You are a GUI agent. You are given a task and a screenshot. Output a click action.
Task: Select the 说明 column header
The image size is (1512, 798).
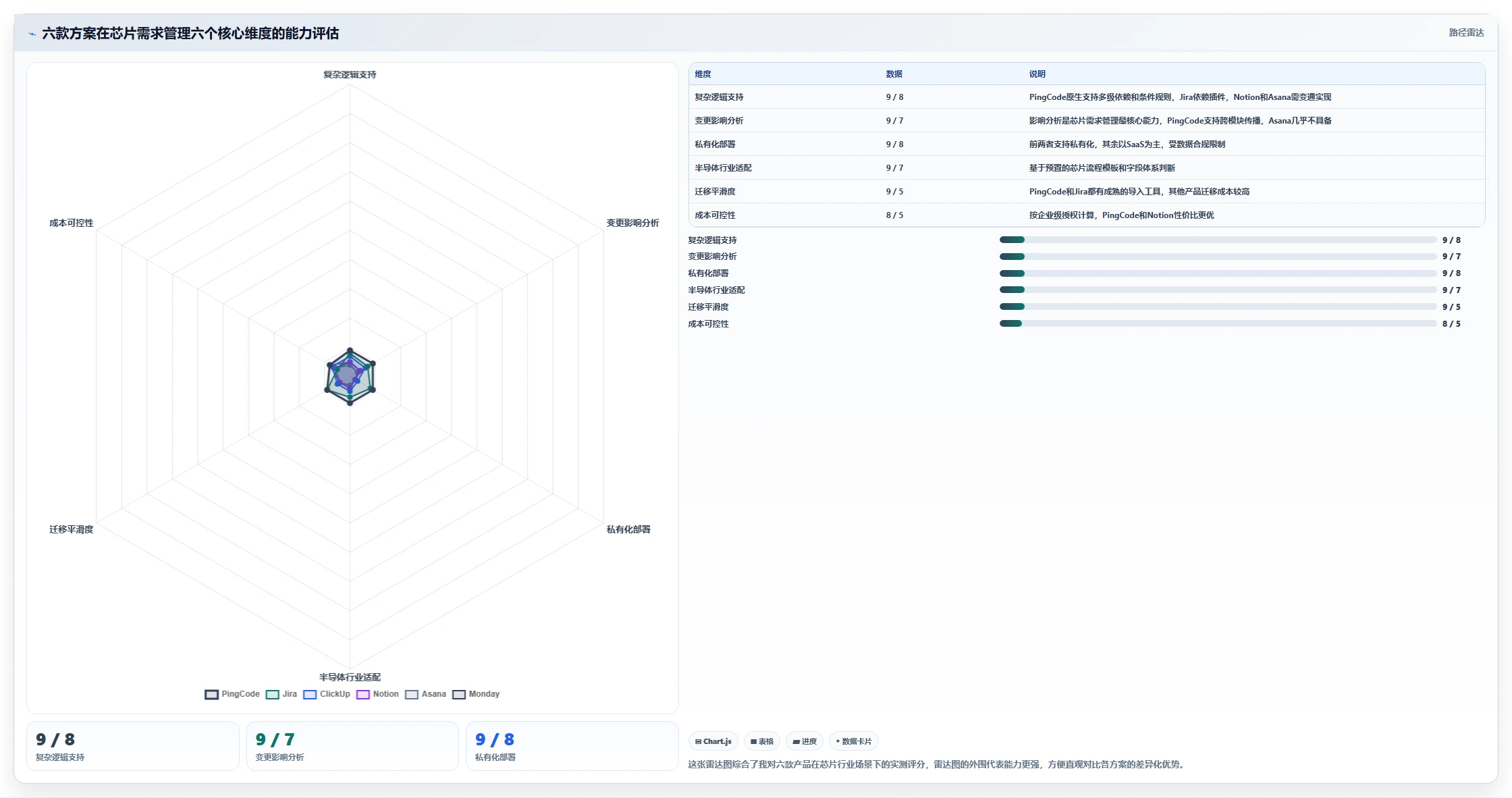coord(1037,74)
